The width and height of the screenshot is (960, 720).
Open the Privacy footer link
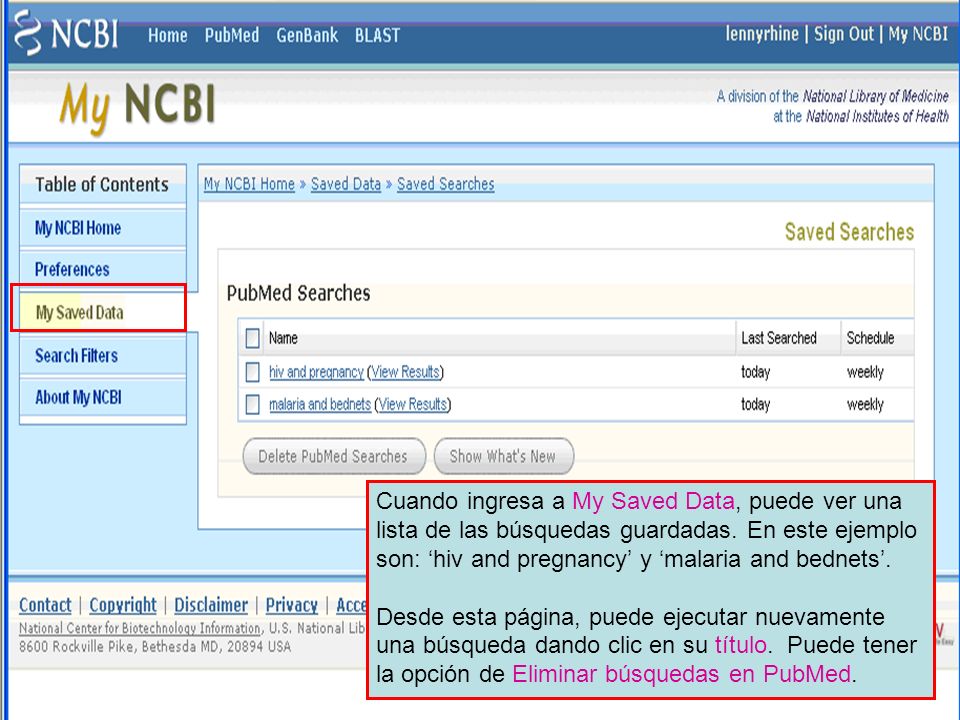pos(291,605)
